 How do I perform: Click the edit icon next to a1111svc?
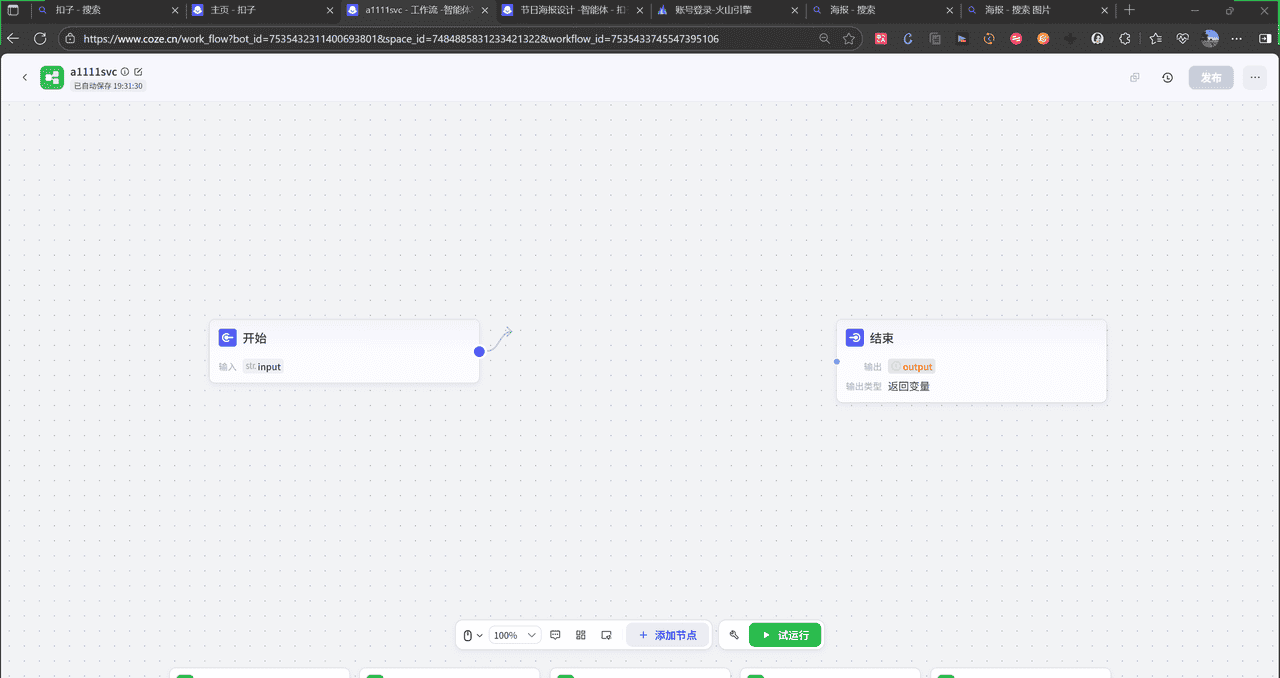pos(138,72)
